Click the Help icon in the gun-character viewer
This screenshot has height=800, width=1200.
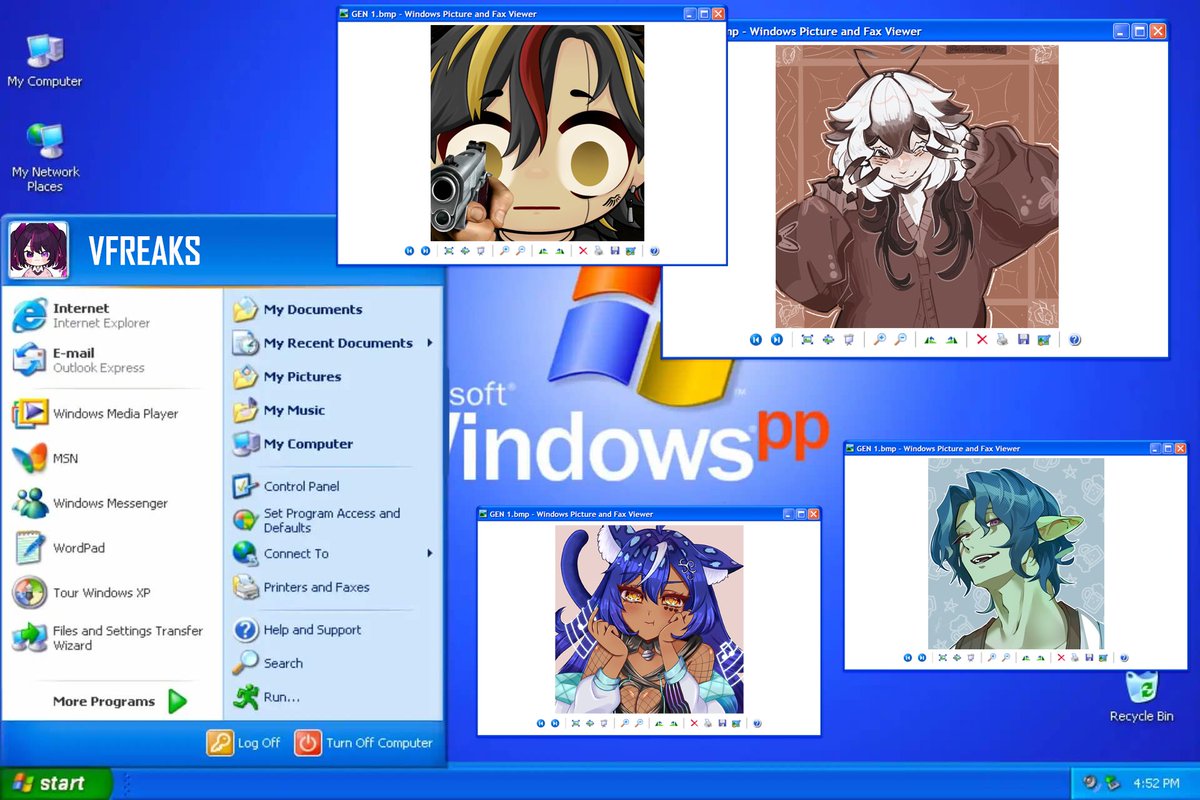pyautogui.click(x=655, y=251)
